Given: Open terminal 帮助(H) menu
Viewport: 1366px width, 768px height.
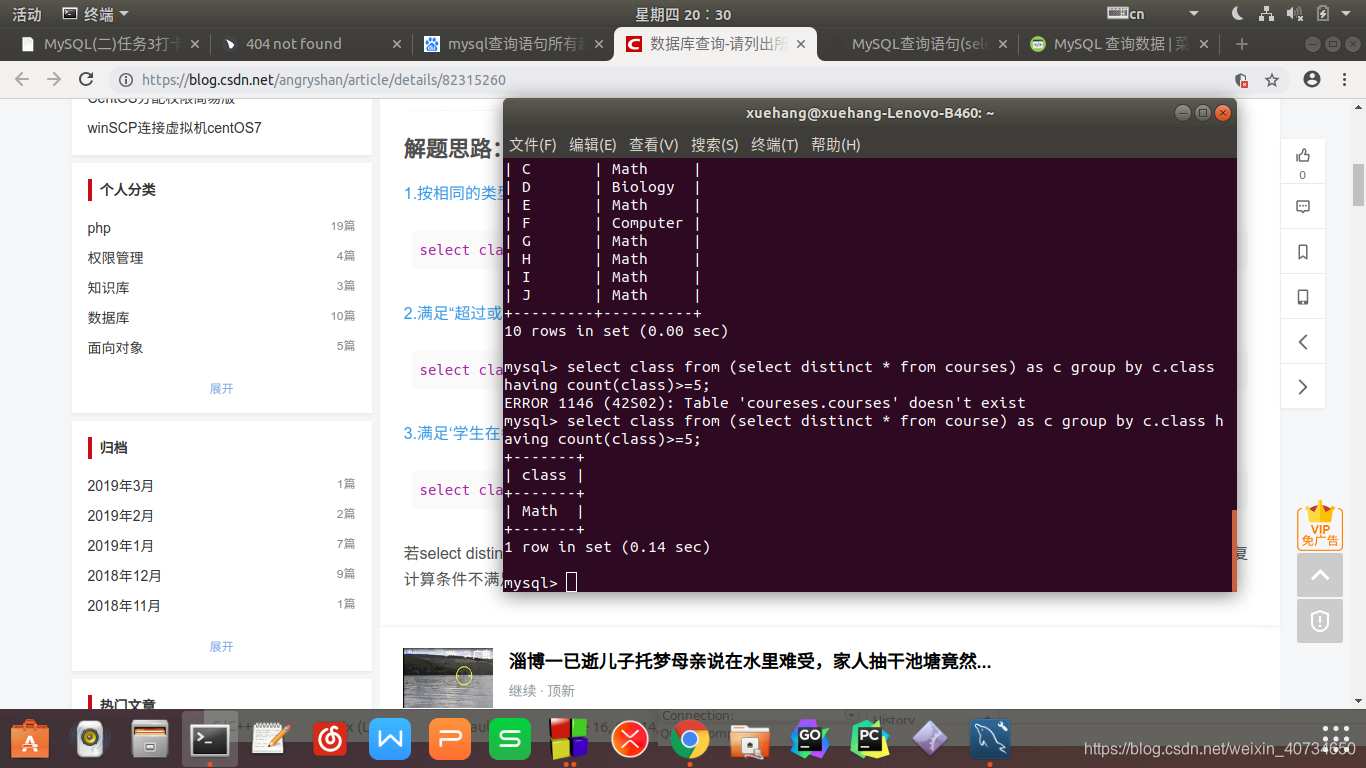Looking at the screenshot, I should (x=836, y=145).
